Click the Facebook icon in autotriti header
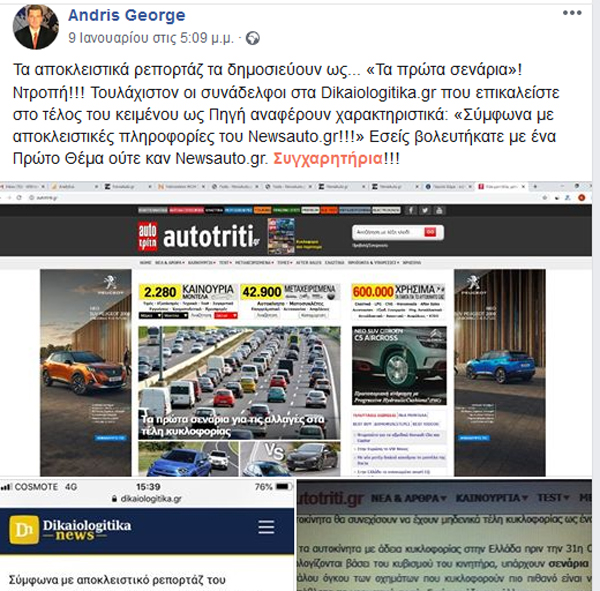 tap(411, 210)
